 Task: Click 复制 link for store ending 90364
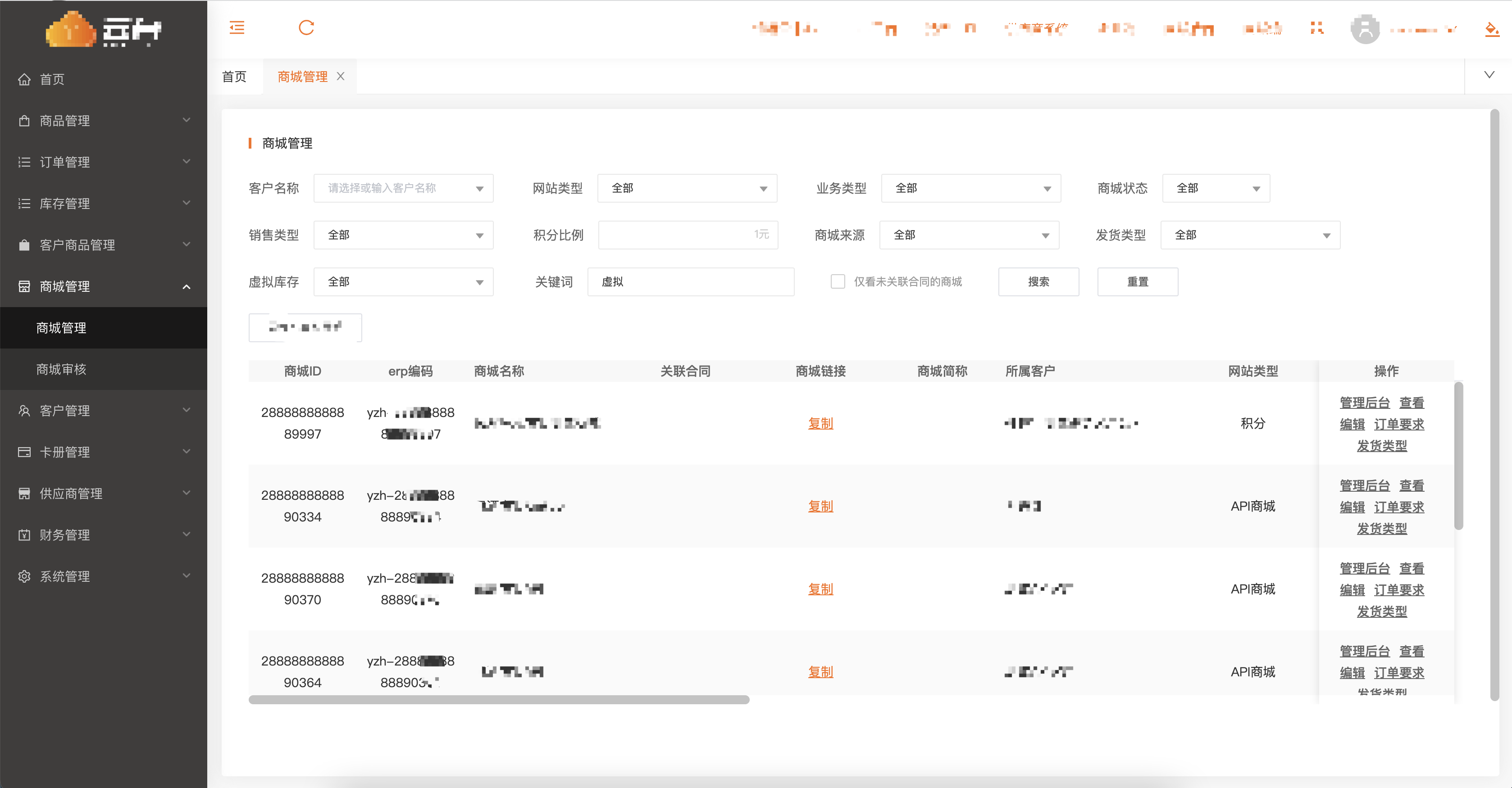pos(820,671)
